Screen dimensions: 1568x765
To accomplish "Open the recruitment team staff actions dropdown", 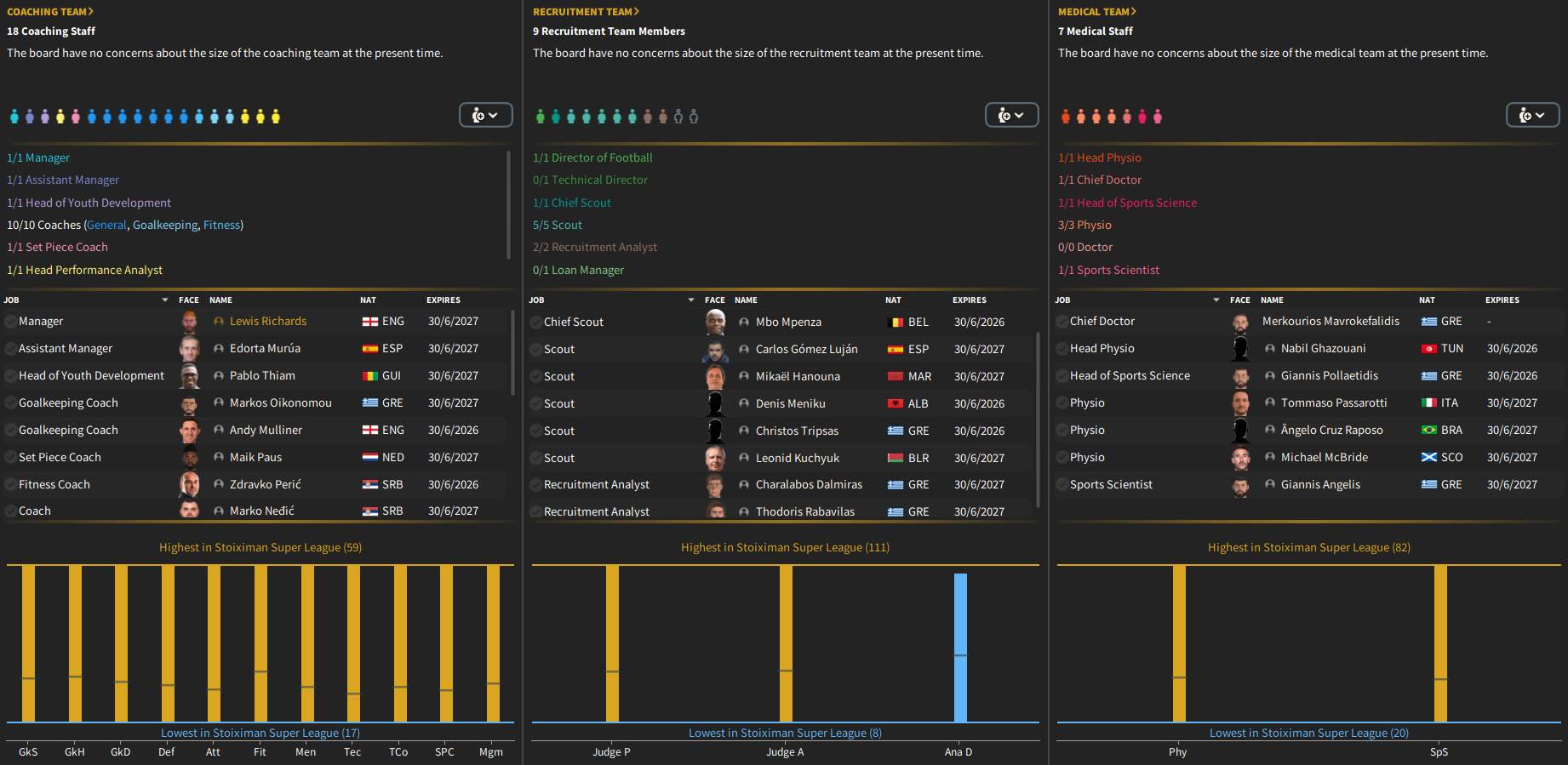I will coord(1012,115).
